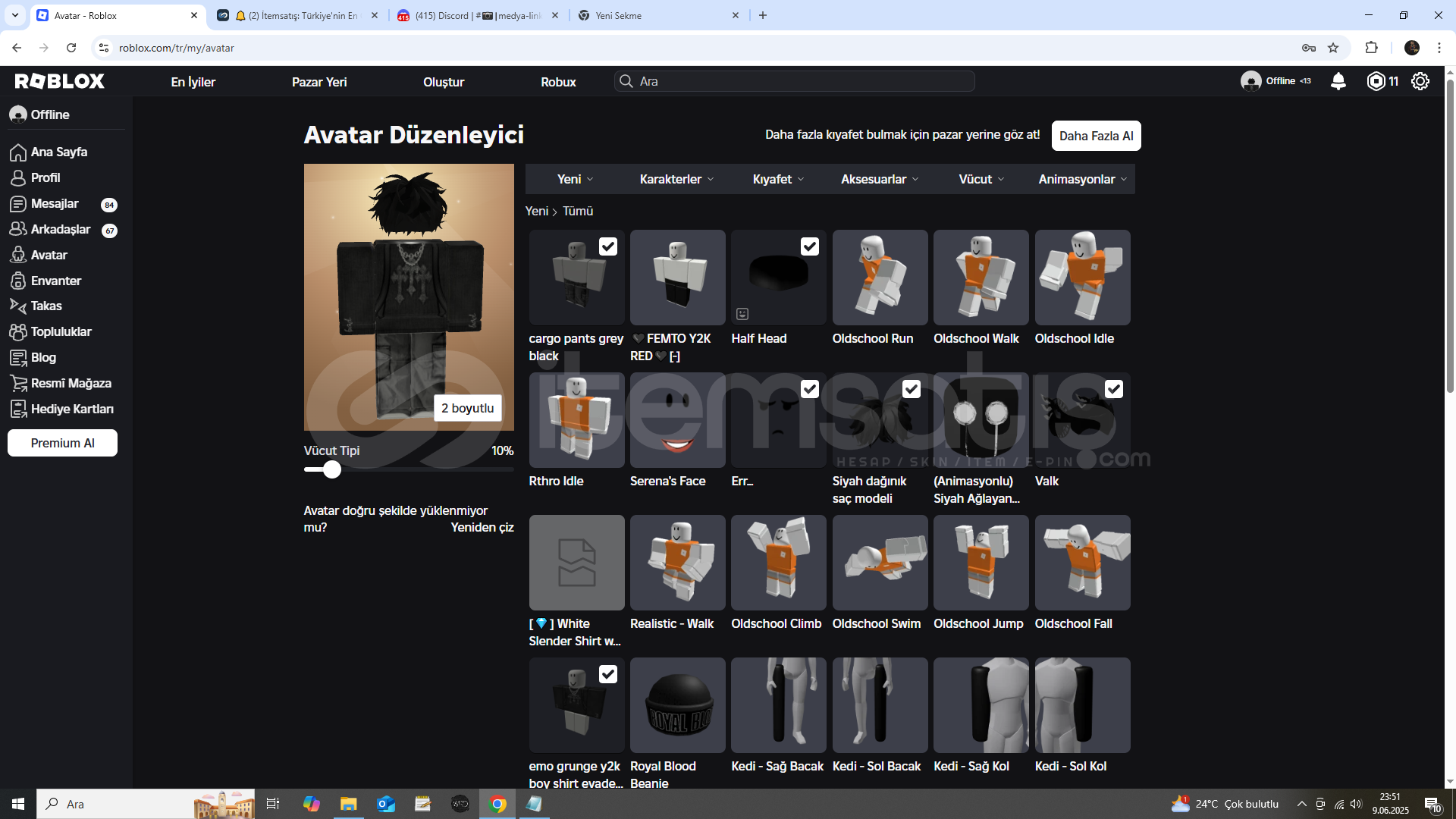Open Topluluklar in sidebar
The width and height of the screenshot is (1456, 819).
tap(60, 331)
